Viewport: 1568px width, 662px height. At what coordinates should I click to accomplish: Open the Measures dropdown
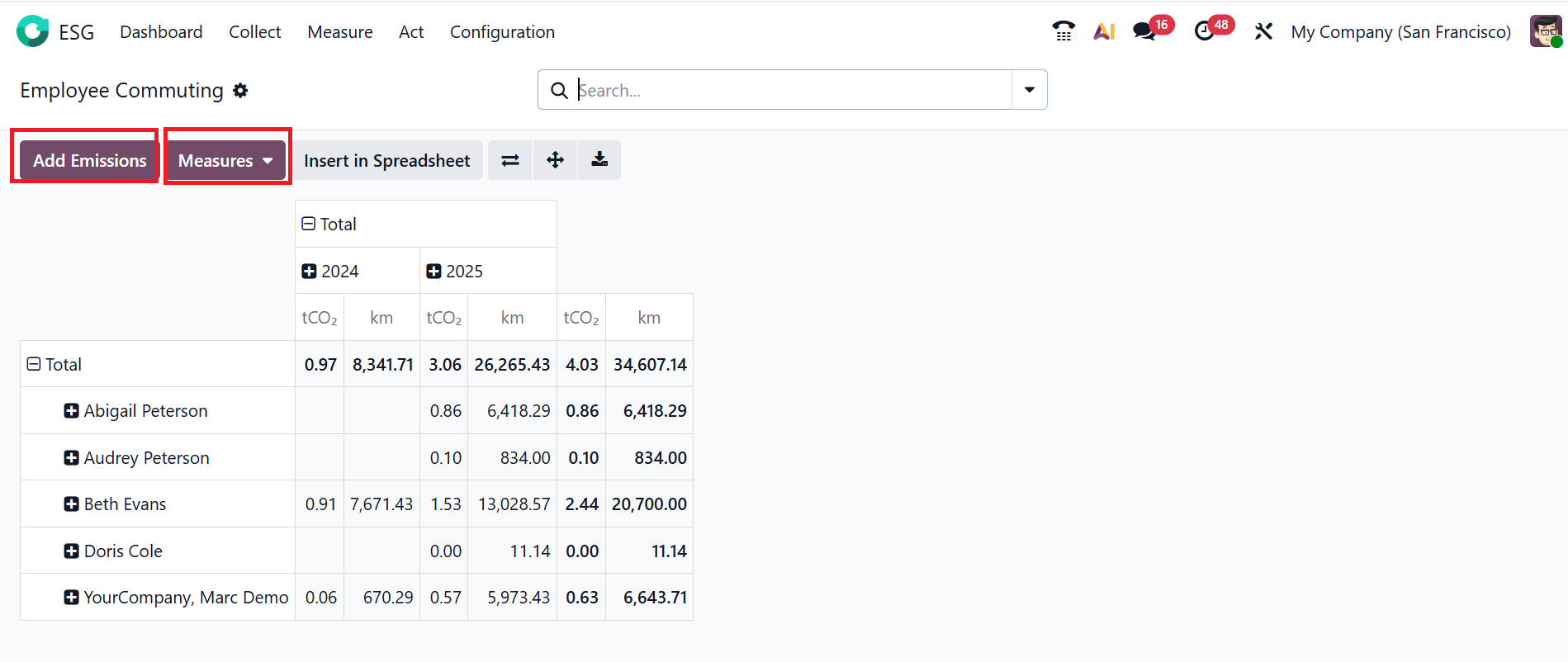tap(225, 160)
